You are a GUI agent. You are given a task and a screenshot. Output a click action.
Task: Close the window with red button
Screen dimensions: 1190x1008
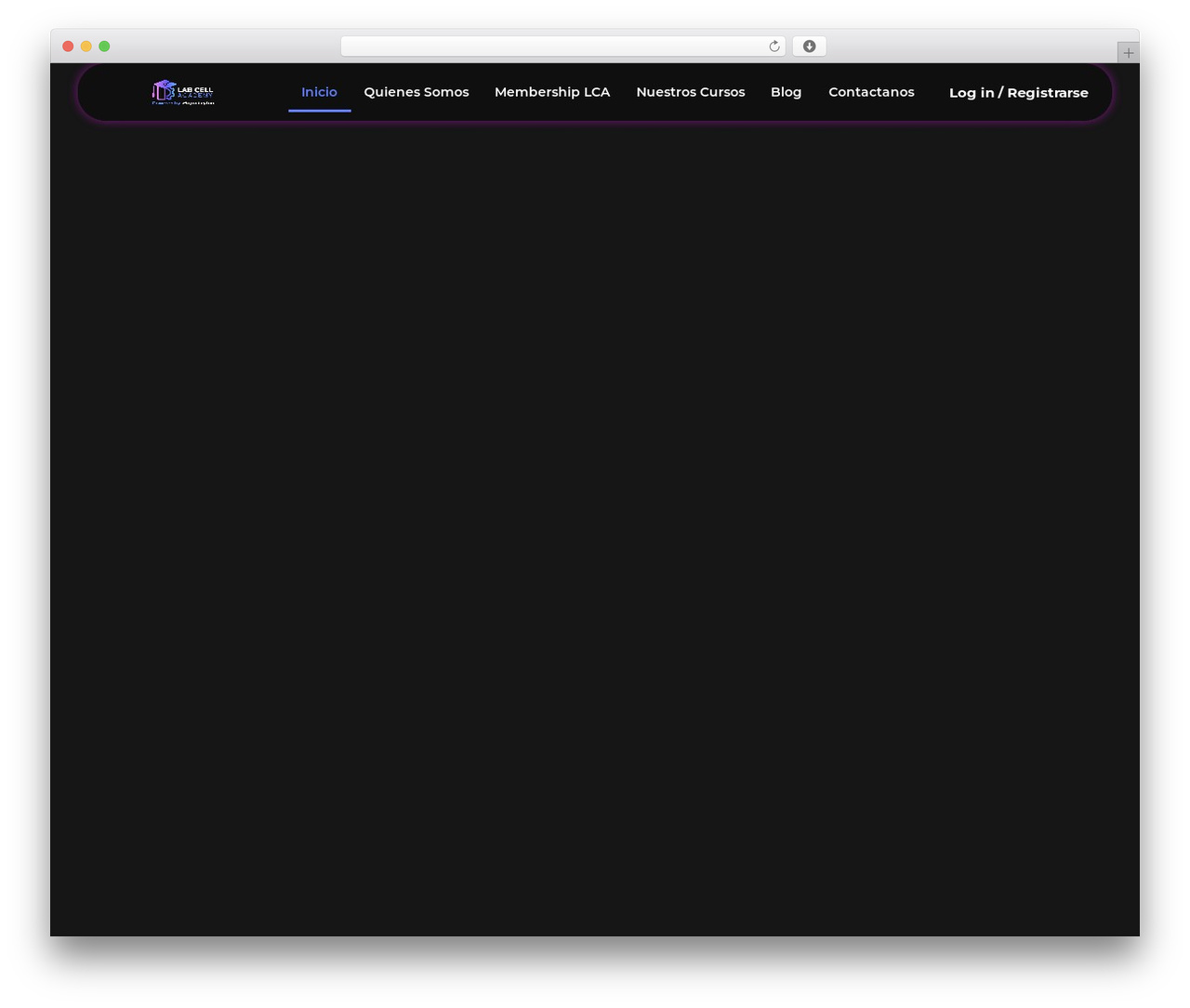(x=68, y=46)
